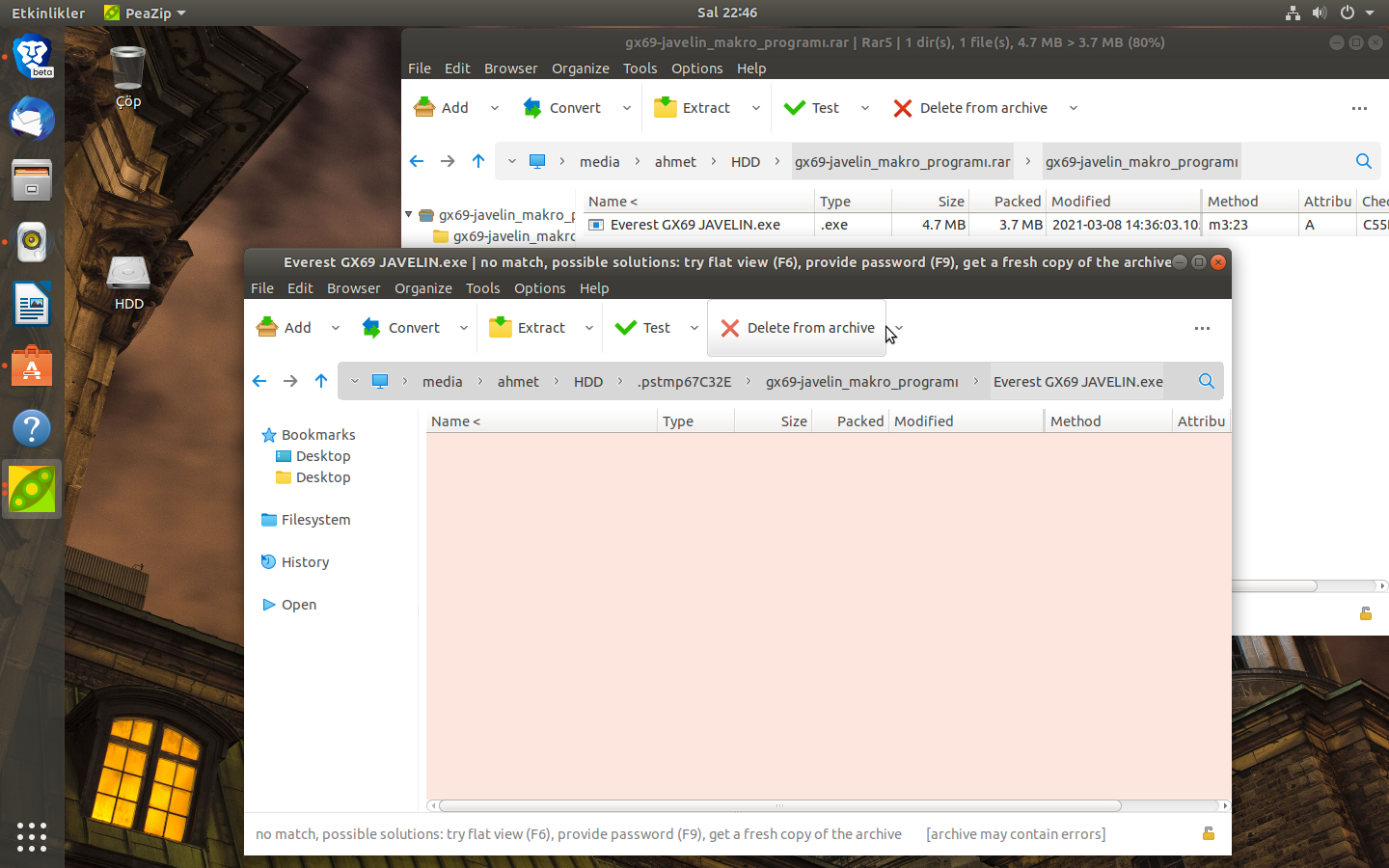Click Add icon in front PeaZip window
The image size is (1389, 868).
pyautogui.click(x=267, y=328)
